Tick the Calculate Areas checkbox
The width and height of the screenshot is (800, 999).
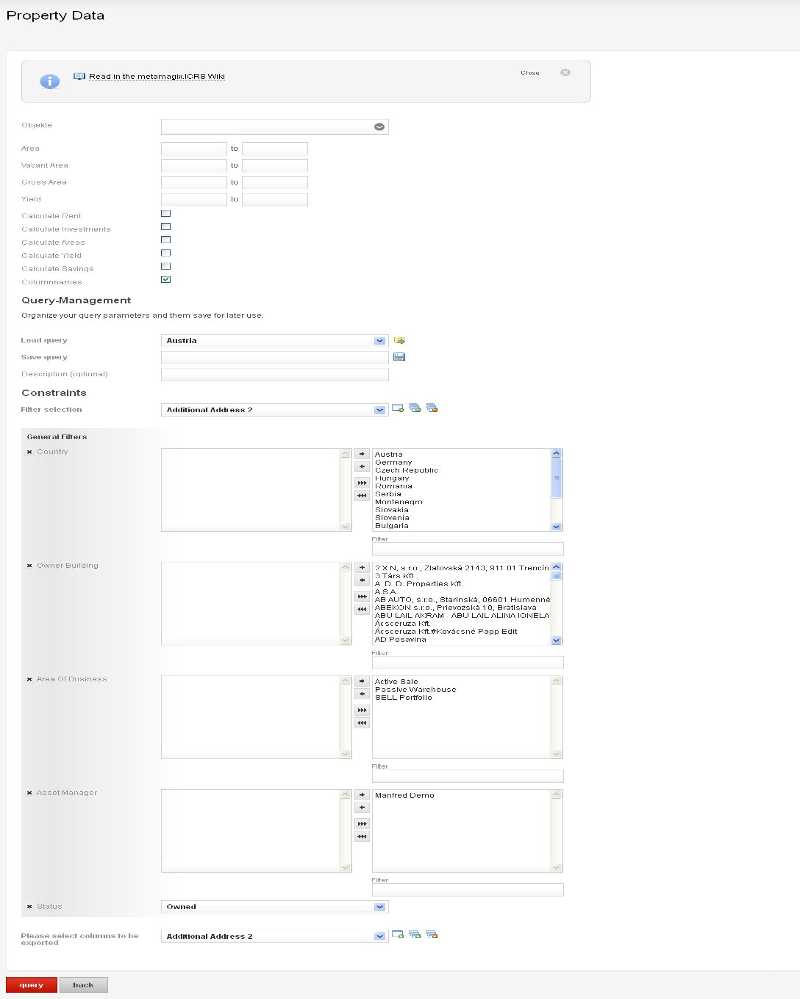166,240
